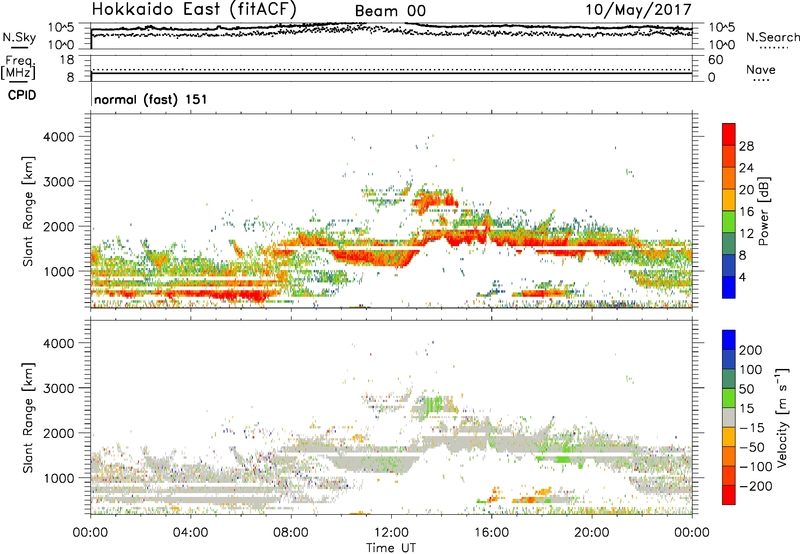Click the orange negative-velocity echo near 17:30 UT at 600 km
This screenshot has height=554, width=800.
[x=533, y=496]
